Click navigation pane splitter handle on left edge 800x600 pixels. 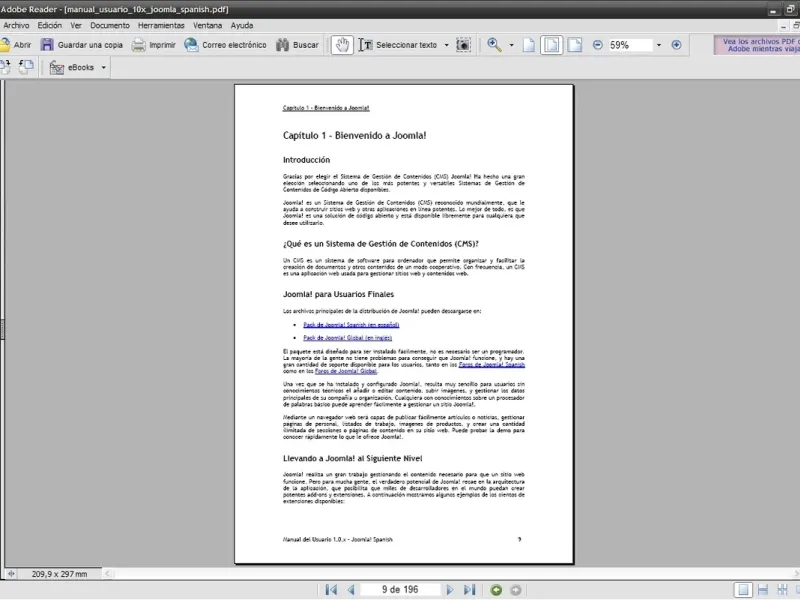pos(2,329)
